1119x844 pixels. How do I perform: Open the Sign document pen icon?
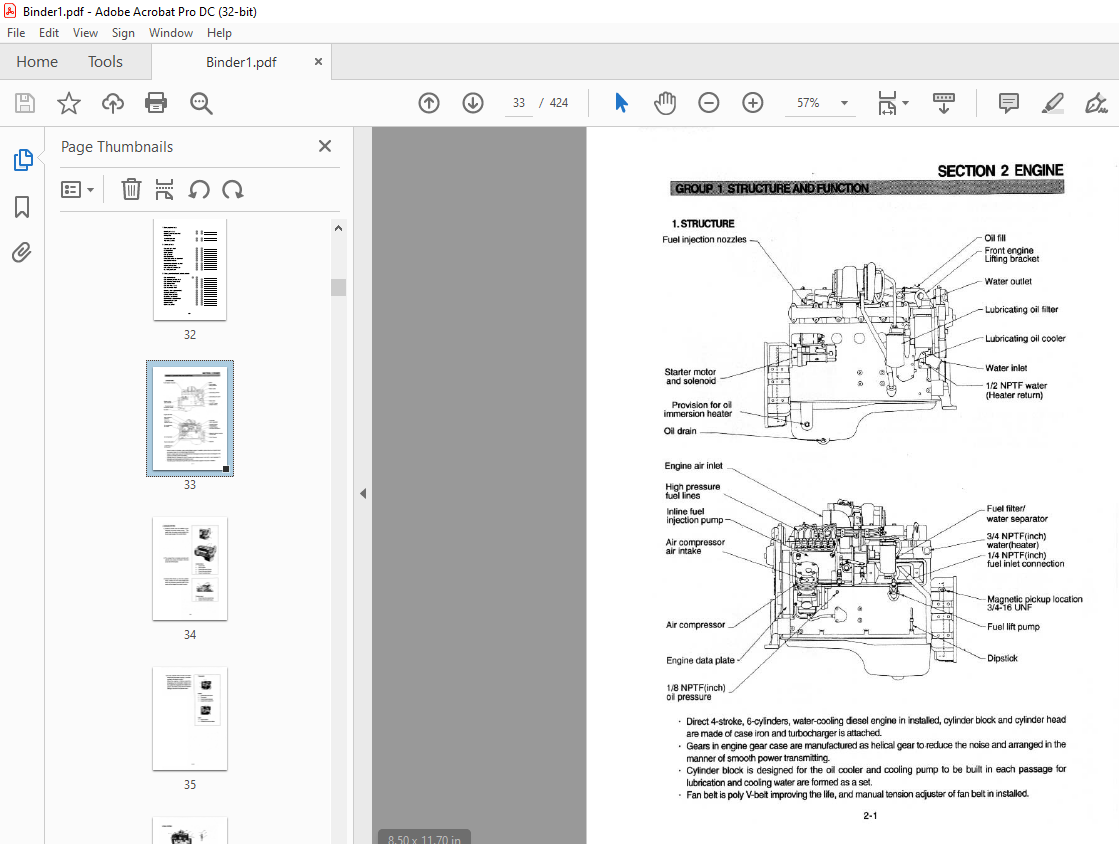pos(1096,103)
